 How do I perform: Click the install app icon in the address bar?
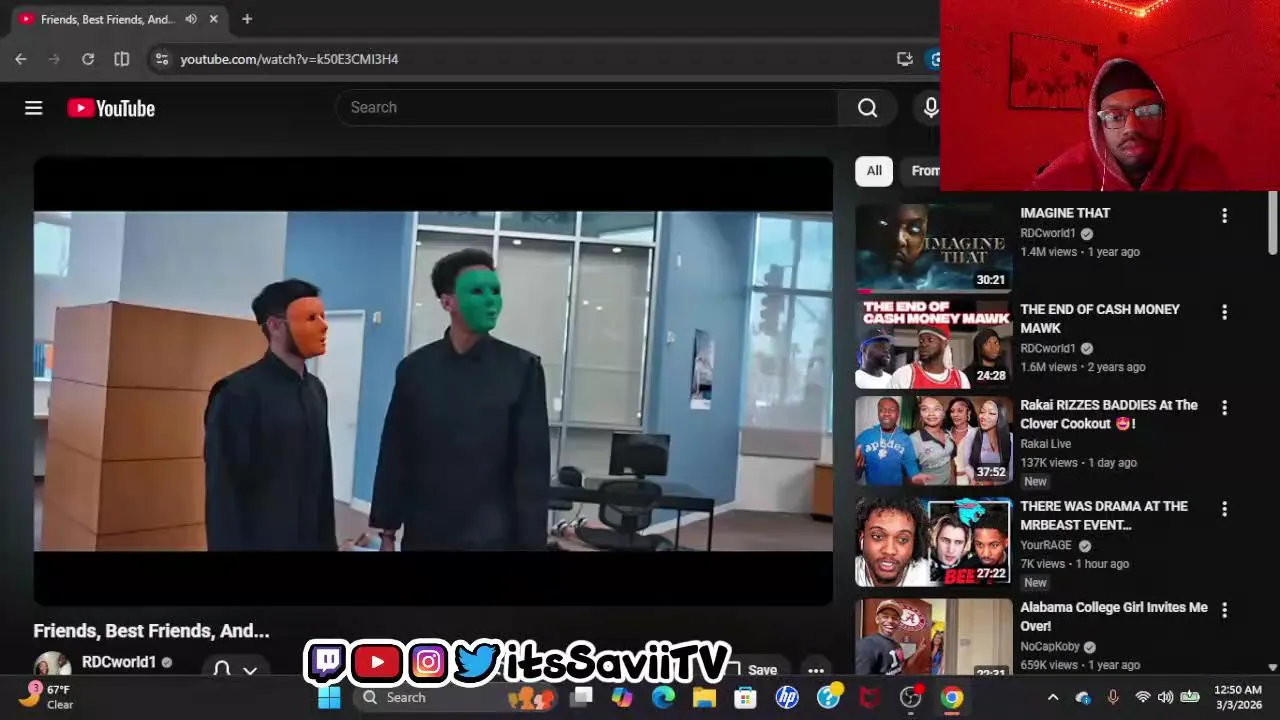905,59
